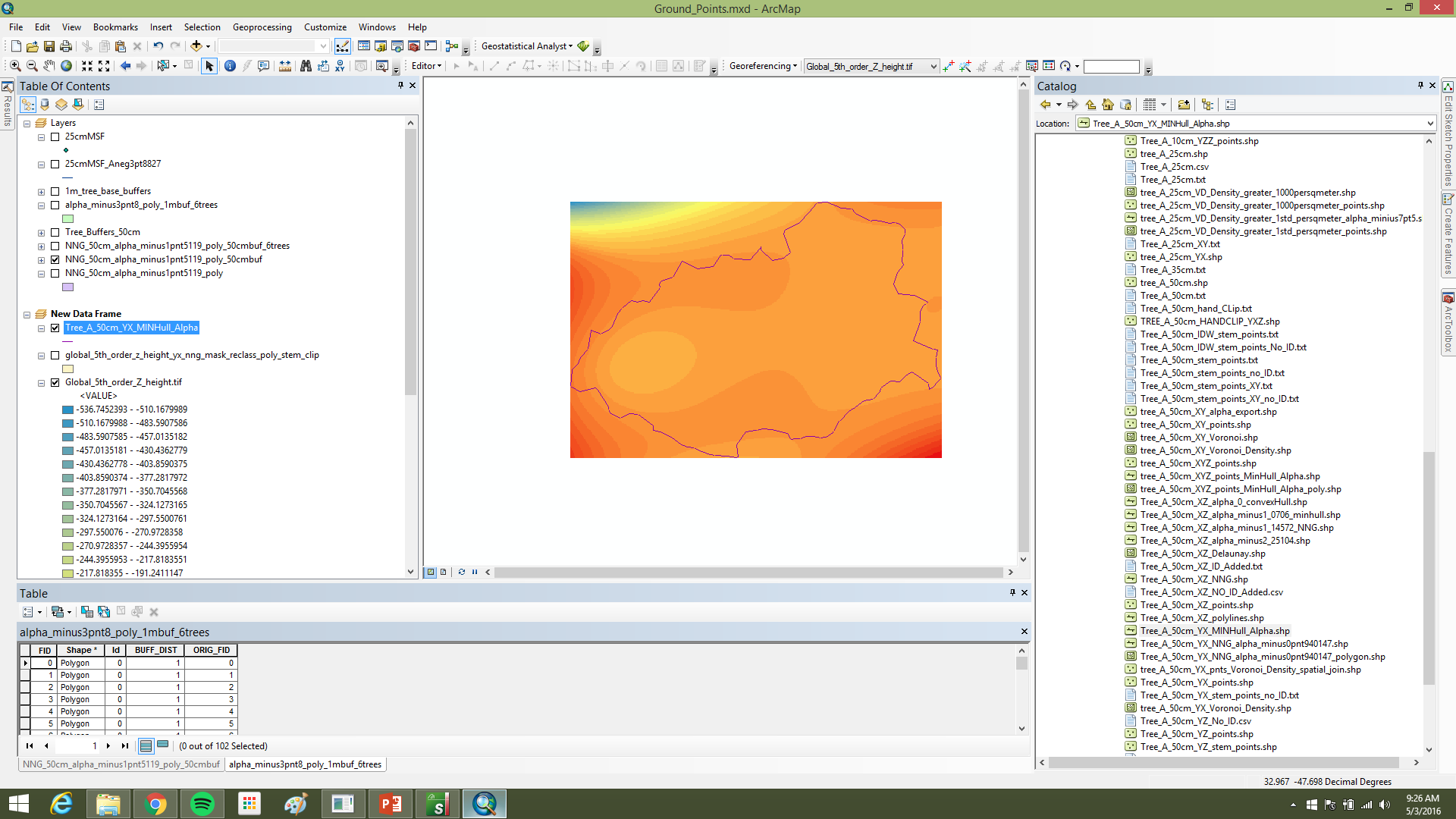Image resolution: width=1456 pixels, height=819 pixels.
Task: Click the purple line symbol under Tree_A_50cm_YX_MINHull_Alpha
Action: tap(67, 341)
